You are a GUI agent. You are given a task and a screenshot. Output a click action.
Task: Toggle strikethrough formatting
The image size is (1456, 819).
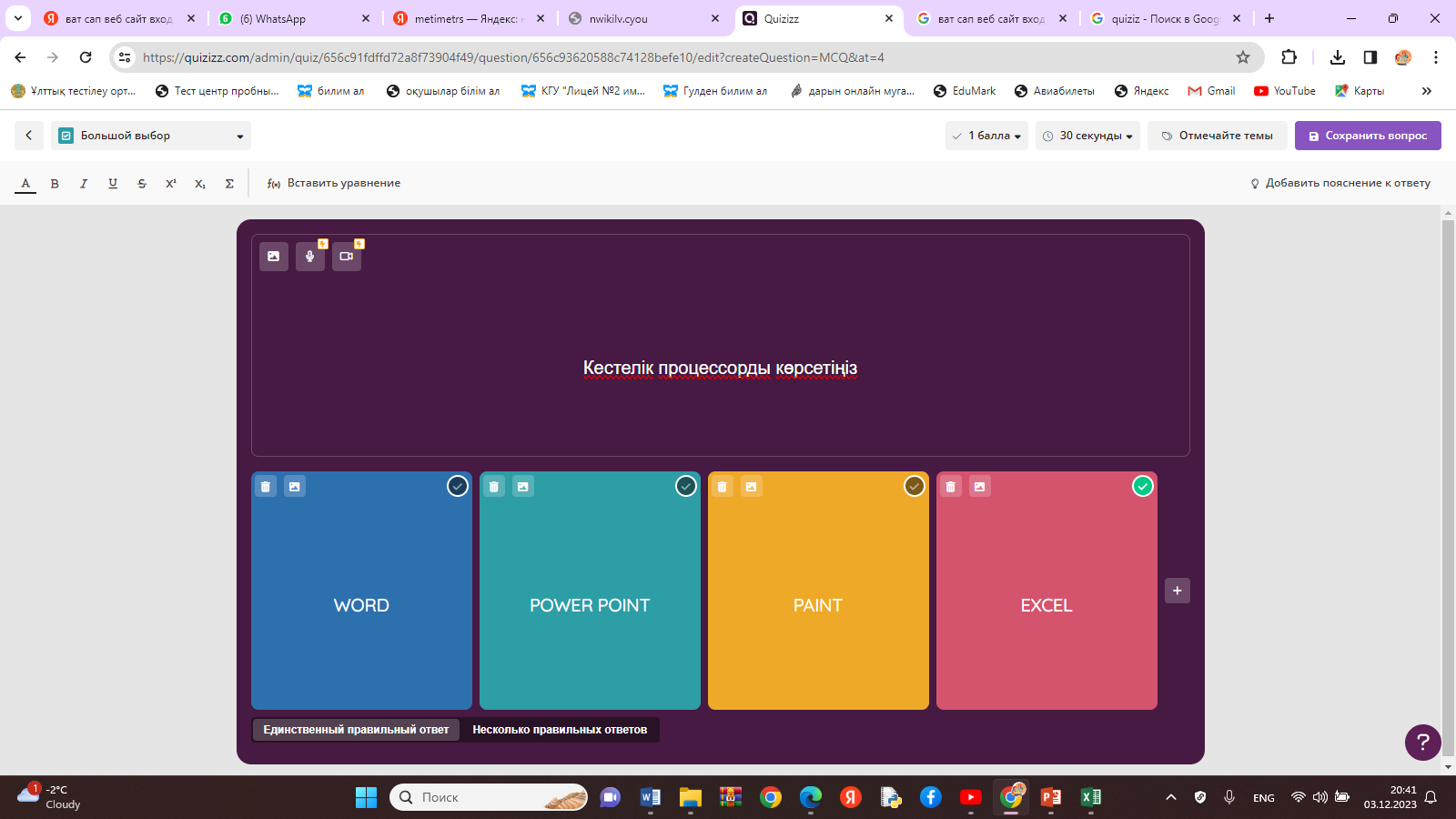142,184
